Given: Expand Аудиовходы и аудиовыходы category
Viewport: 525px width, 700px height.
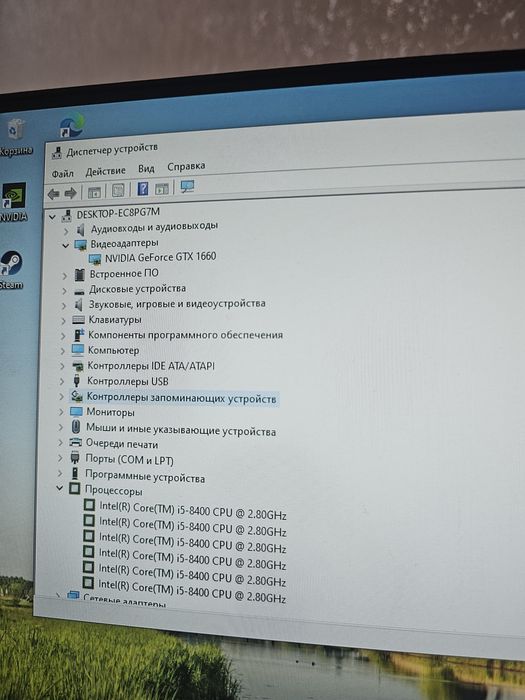Looking at the screenshot, I should coord(66,231).
